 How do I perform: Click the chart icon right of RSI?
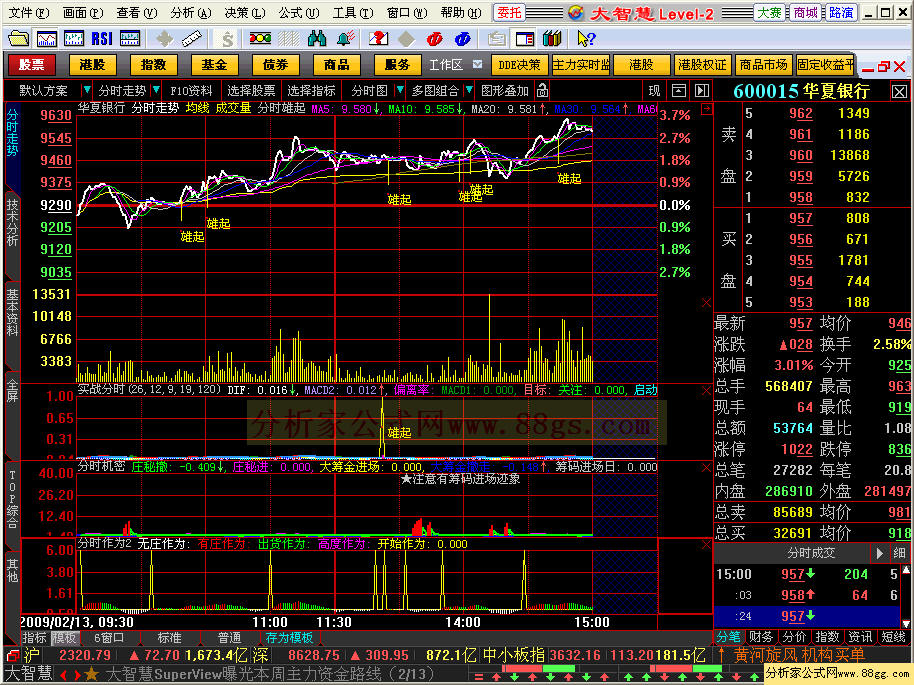pyautogui.click(x=129, y=39)
